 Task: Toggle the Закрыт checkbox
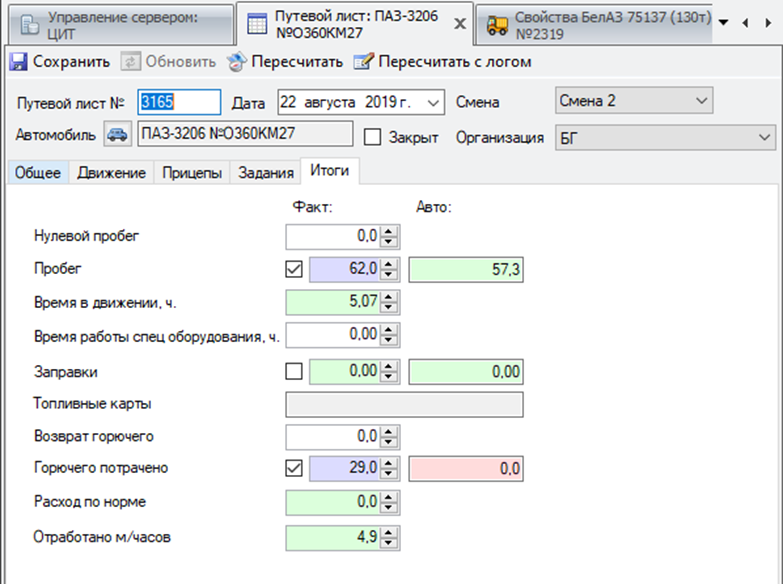372,137
